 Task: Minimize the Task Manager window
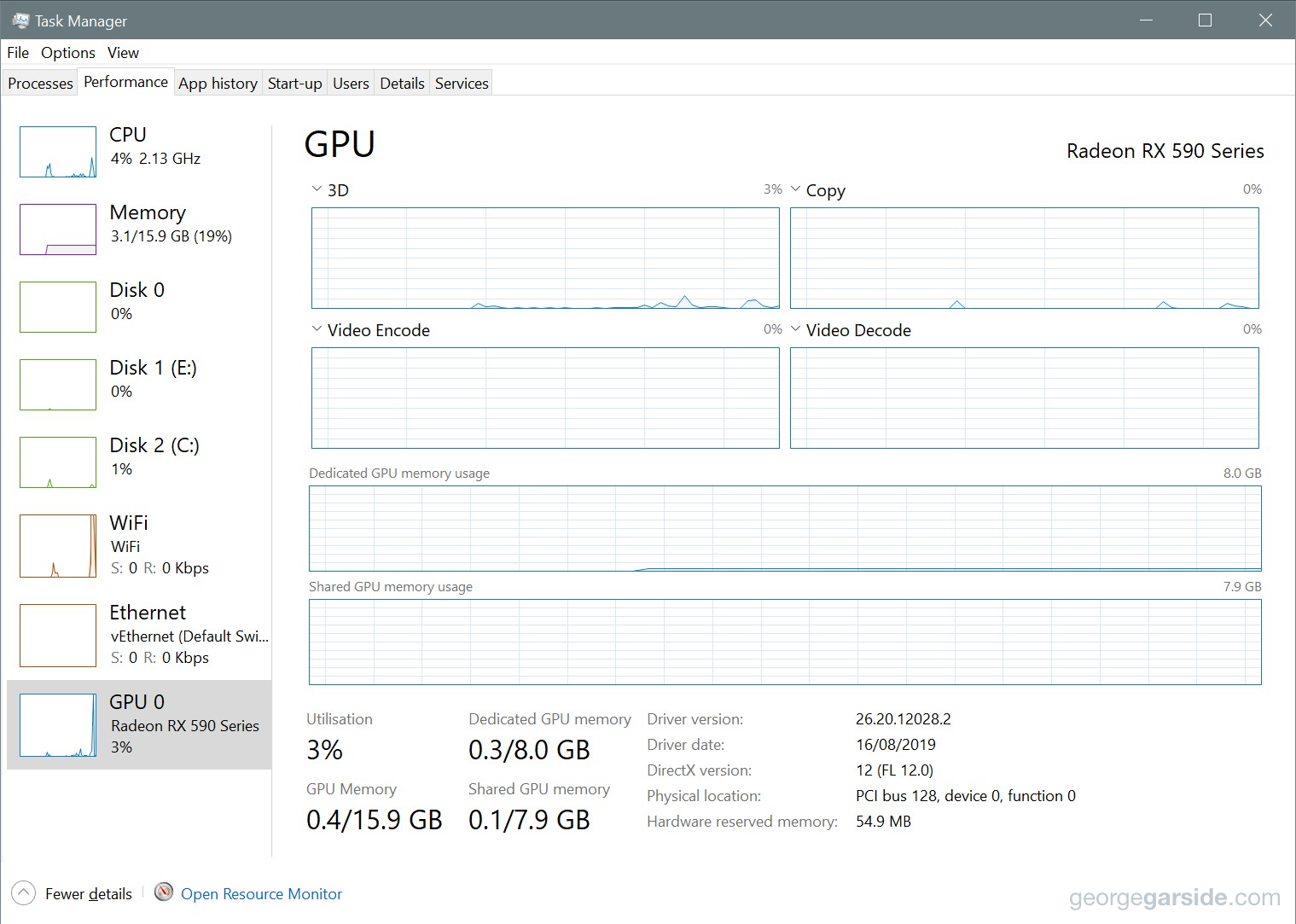coord(1146,20)
